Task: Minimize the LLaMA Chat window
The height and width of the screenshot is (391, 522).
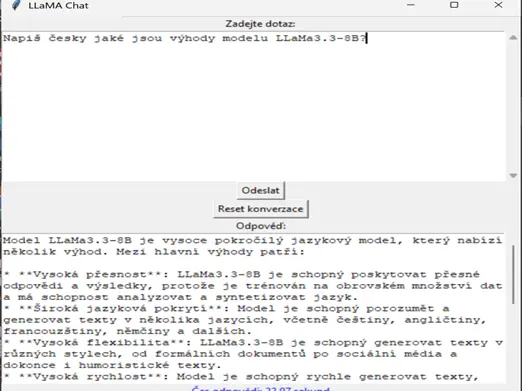Action: 411,5
